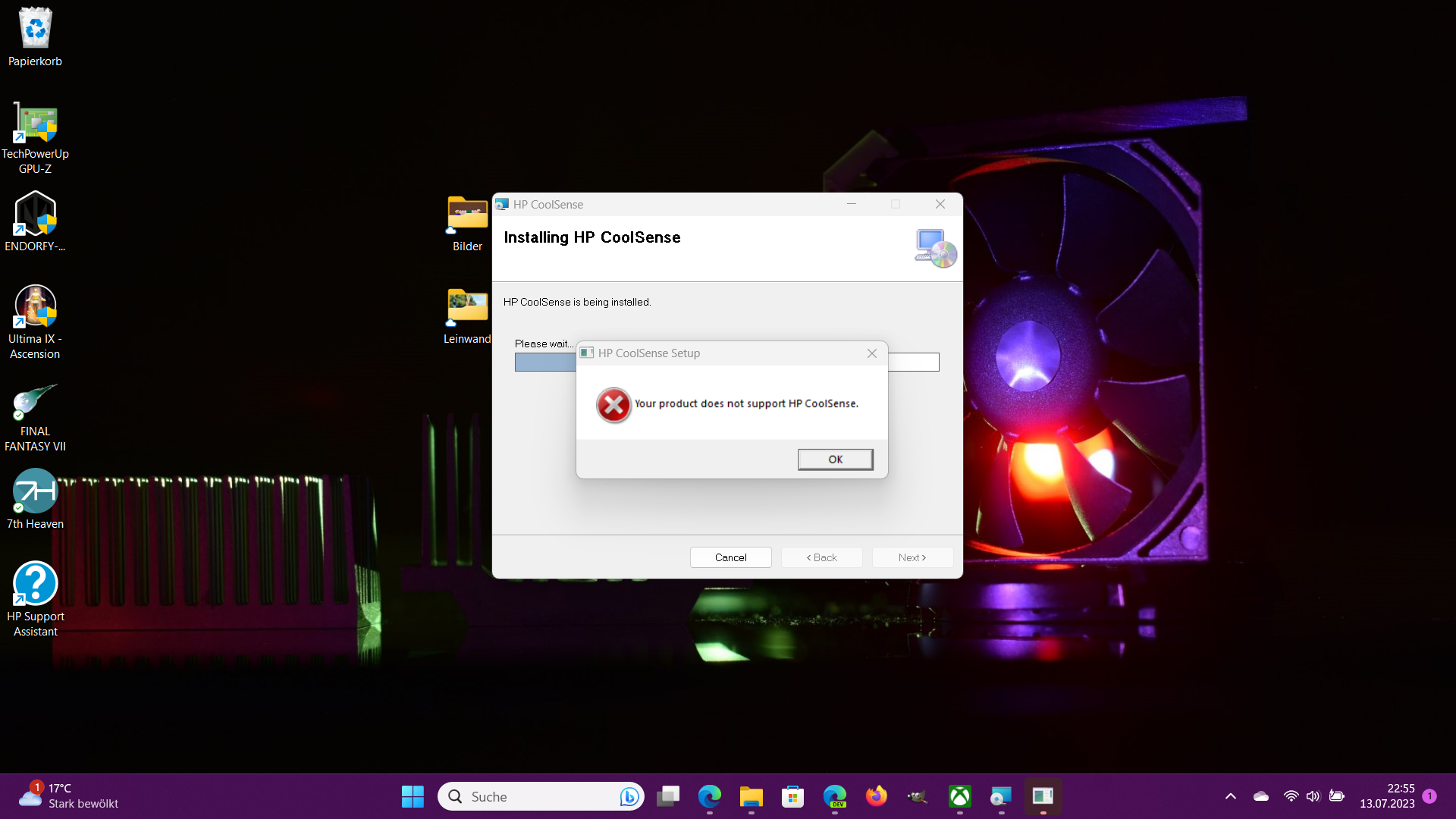Open Firefox from the taskbar
The height and width of the screenshot is (819, 1456).
[x=876, y=796]
